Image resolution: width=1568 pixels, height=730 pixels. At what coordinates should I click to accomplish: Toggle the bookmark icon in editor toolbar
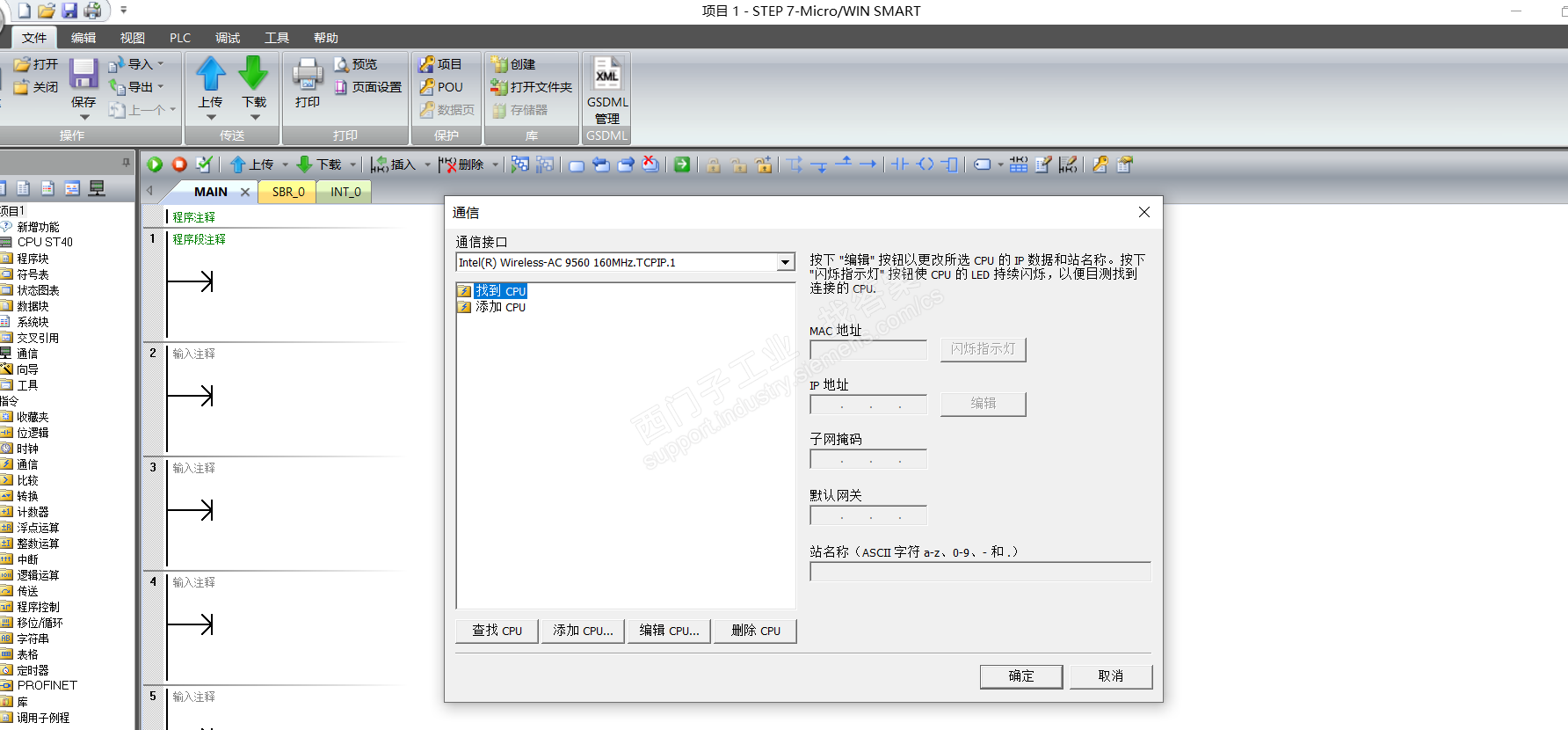pos(577,165)
